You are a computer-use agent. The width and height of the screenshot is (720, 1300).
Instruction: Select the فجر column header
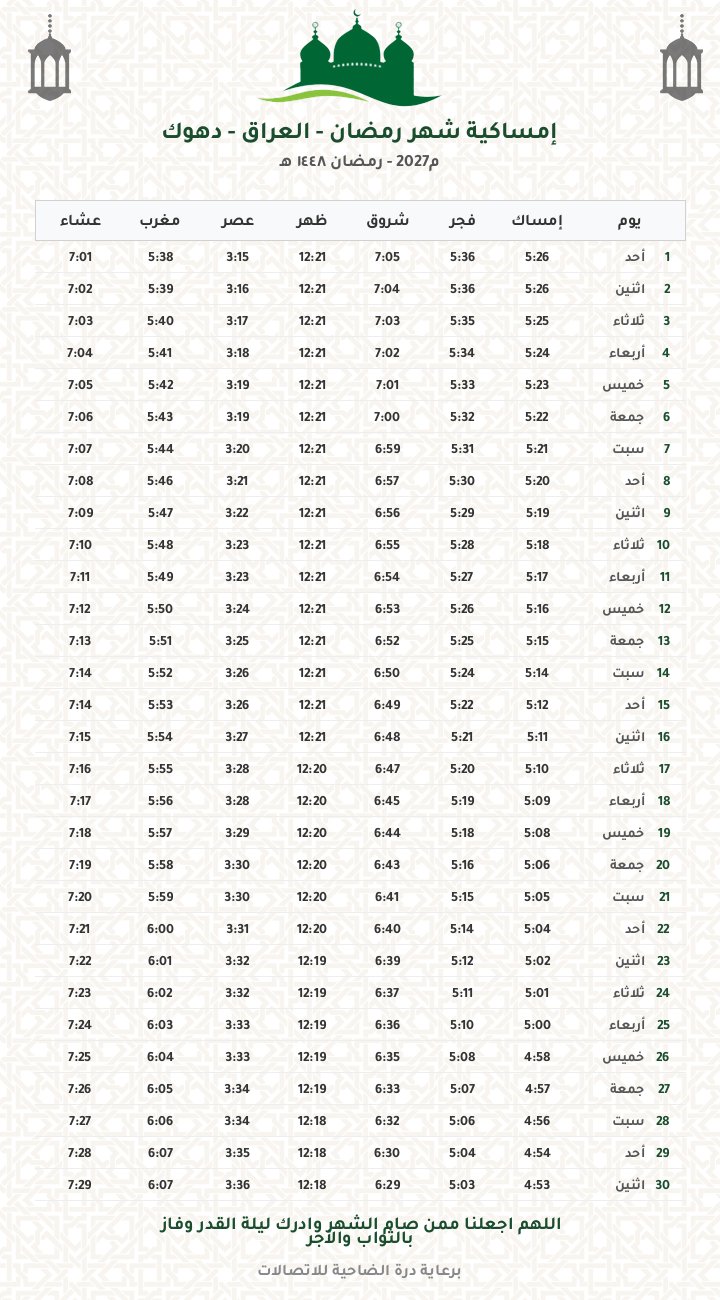click(462, 221)
